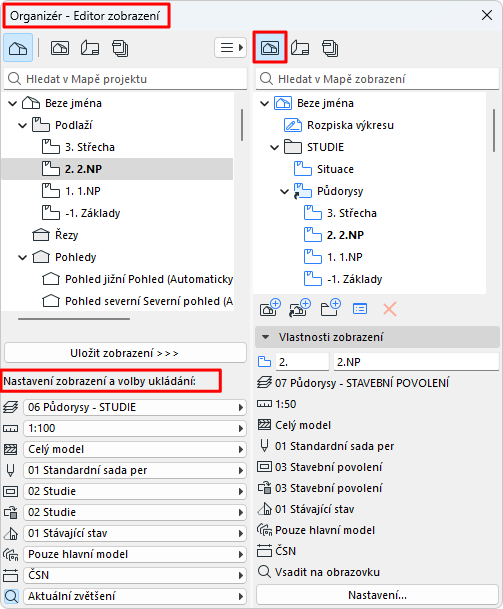
Task: Open renovation filter dropdown 01 Stávající stav
Action: pyautogui.click(x=135, y=533)
